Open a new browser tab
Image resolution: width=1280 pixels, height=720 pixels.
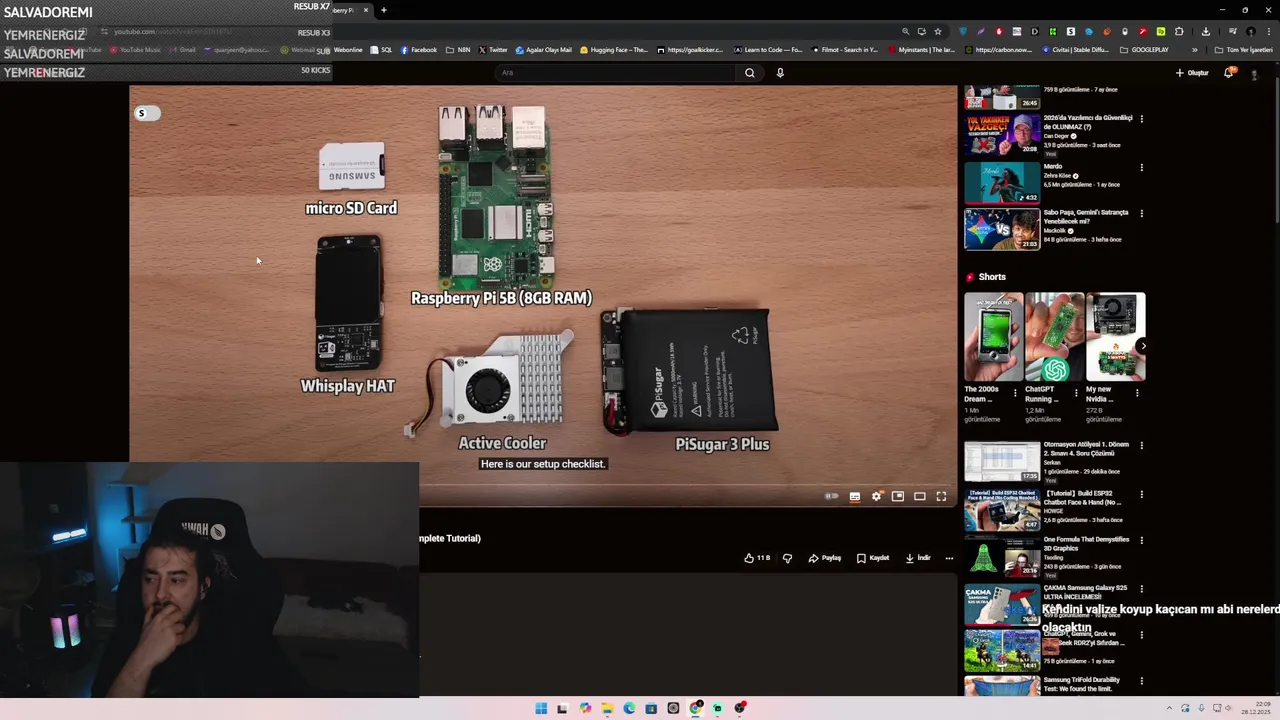click(x=383, y=10)
